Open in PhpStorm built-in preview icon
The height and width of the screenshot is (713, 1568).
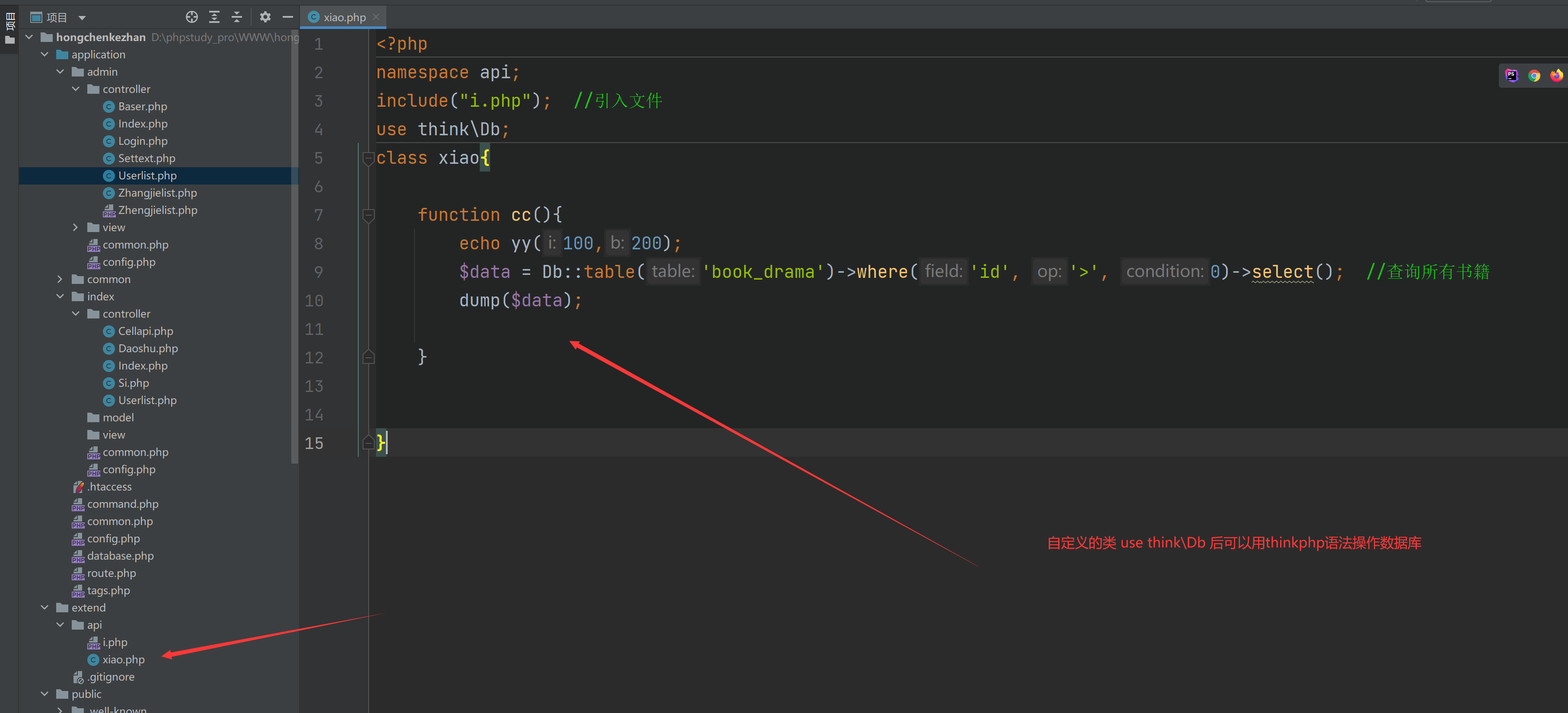pos(1511,76)
